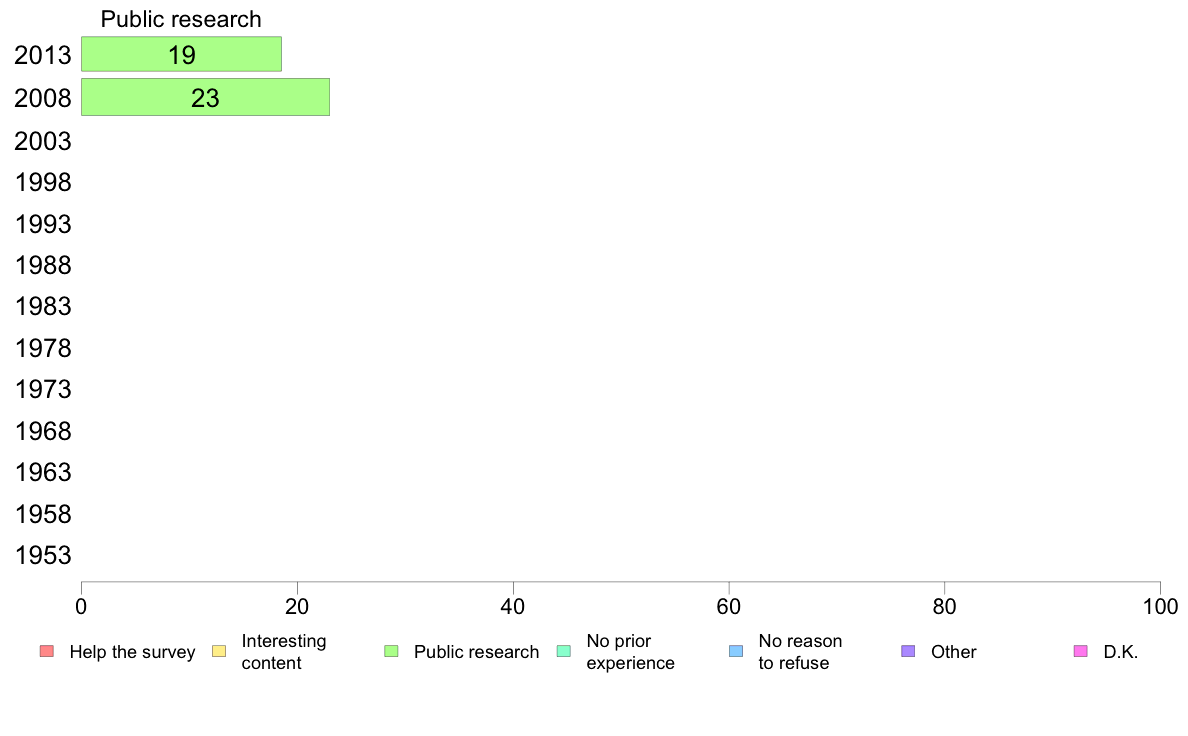The width and height of the screenshot is (1188, 736).
Task: Click the 40 tick on the x-axis
Action: [x=513, y=606]
